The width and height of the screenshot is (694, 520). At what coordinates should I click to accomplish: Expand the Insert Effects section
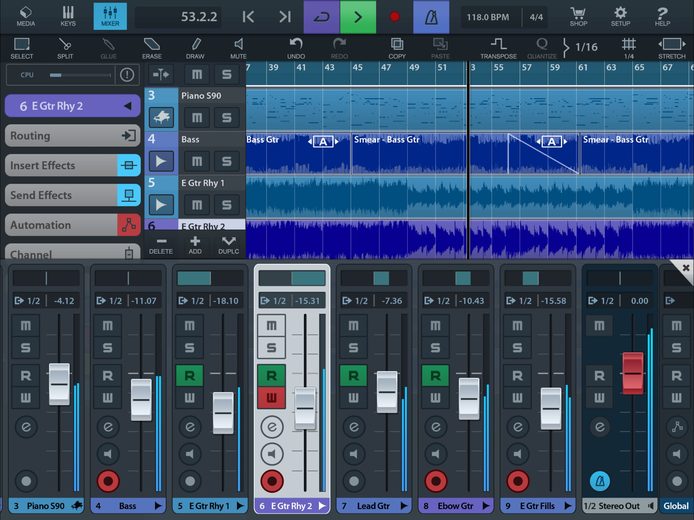click(x=73, y=166)
